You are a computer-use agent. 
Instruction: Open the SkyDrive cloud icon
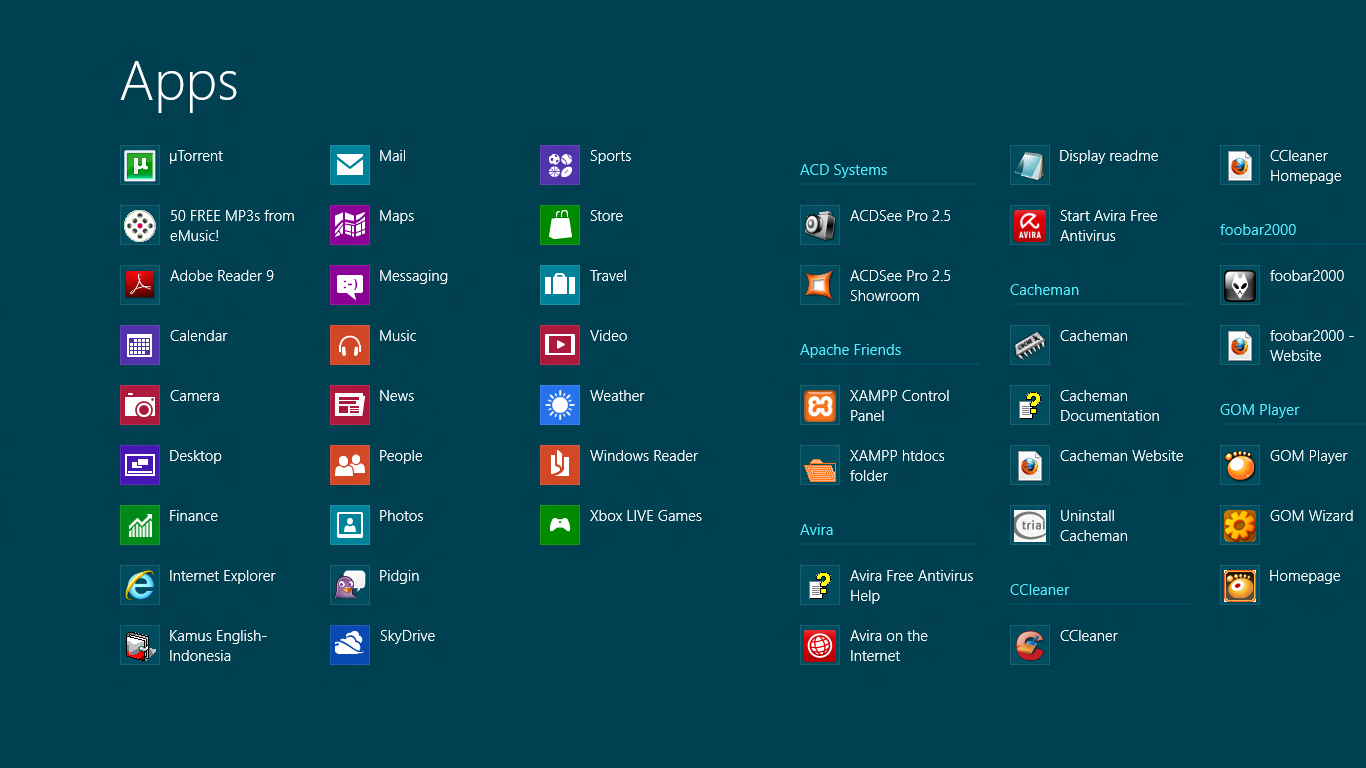coord(350,645)
